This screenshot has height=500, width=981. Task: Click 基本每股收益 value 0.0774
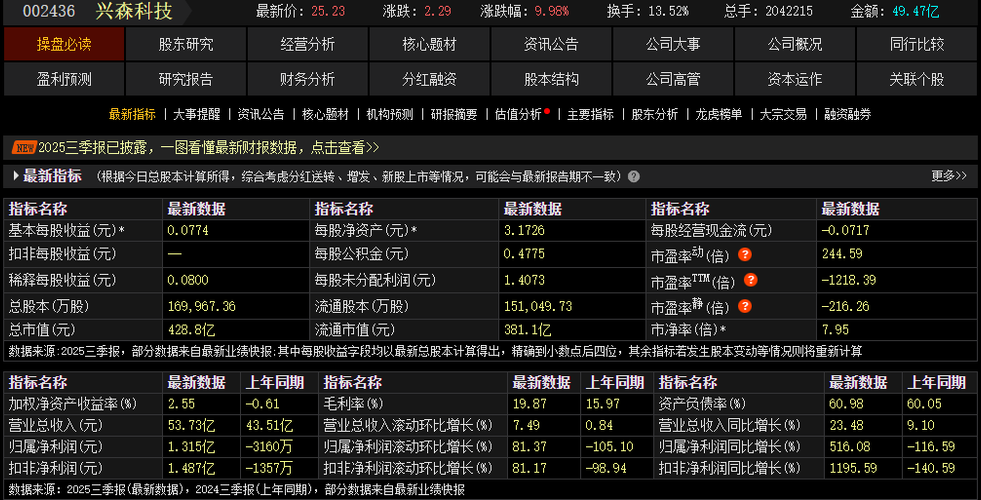click(x=188, y=230)
